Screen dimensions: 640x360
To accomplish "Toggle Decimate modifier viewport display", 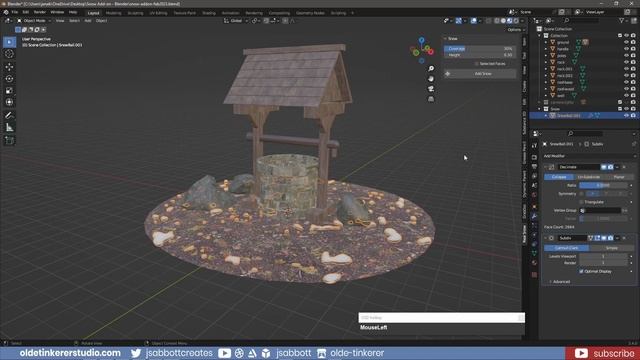I will [x=604, y=167].
